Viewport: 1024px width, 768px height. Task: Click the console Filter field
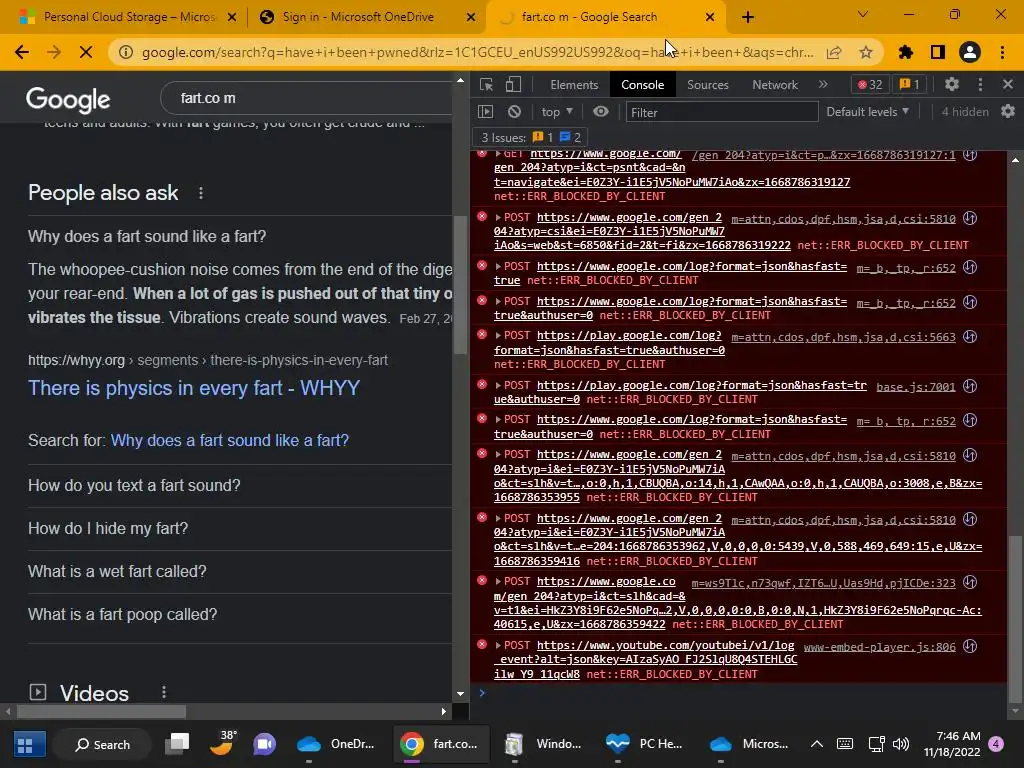(x=722, y=112)
